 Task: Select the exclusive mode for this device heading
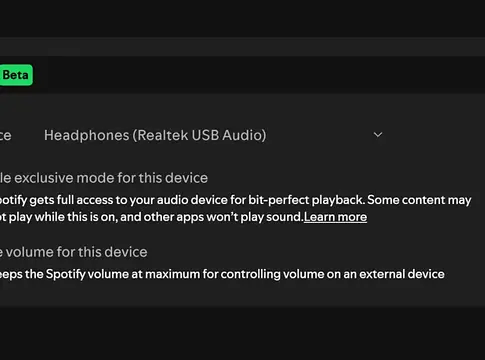104,178
